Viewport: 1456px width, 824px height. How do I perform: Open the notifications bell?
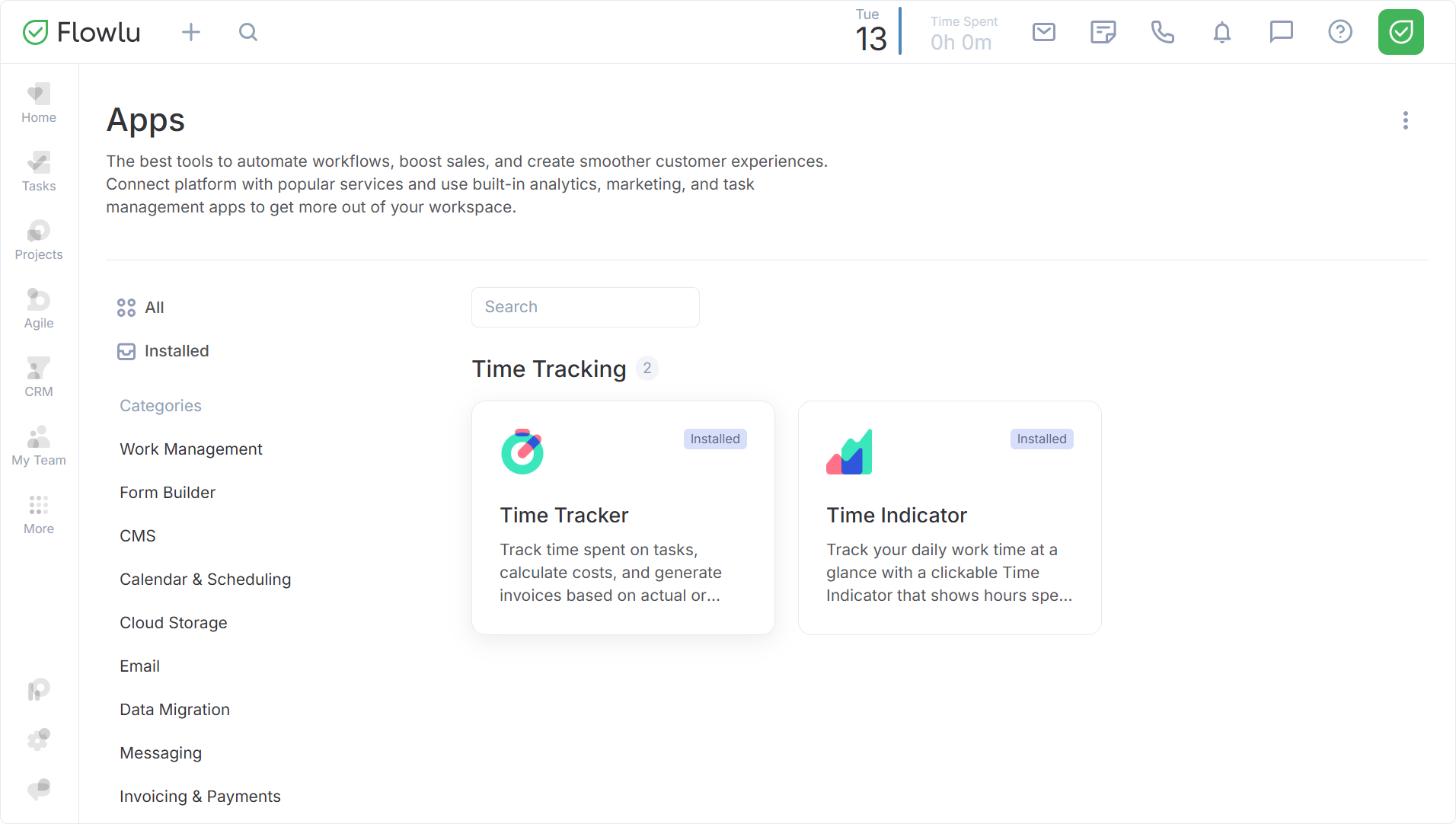coord(1221,32)
